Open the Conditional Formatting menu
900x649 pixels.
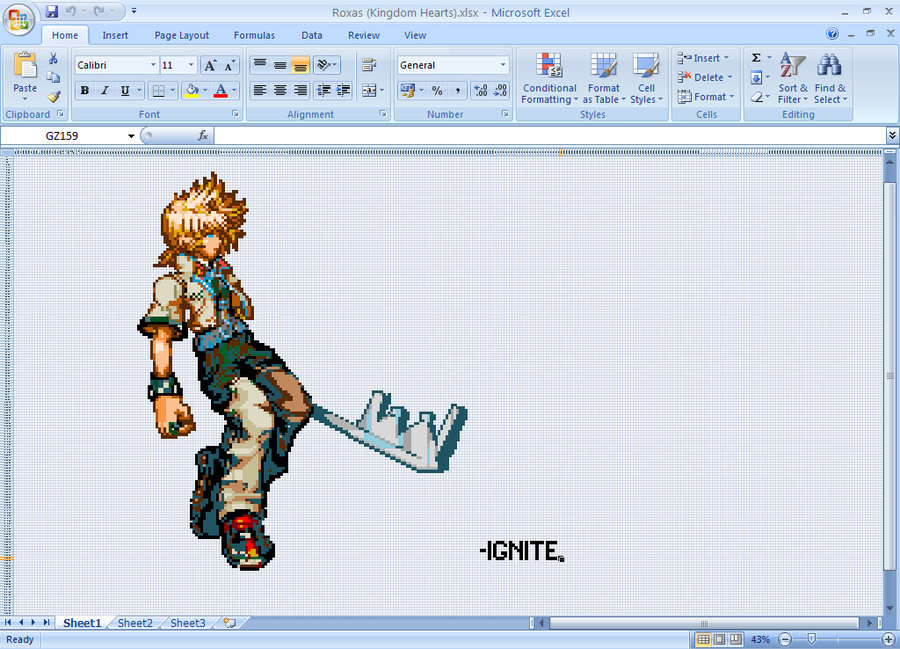point(549,80)
